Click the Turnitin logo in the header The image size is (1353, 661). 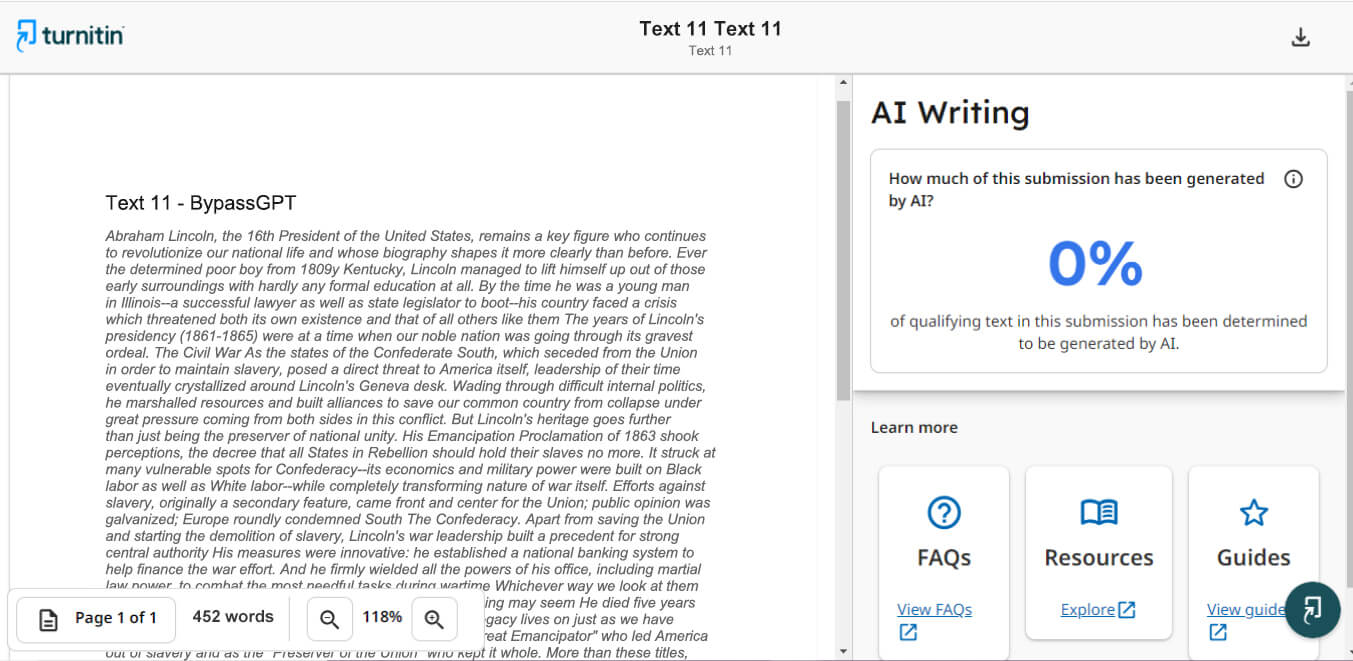click(x=70, y=35)
